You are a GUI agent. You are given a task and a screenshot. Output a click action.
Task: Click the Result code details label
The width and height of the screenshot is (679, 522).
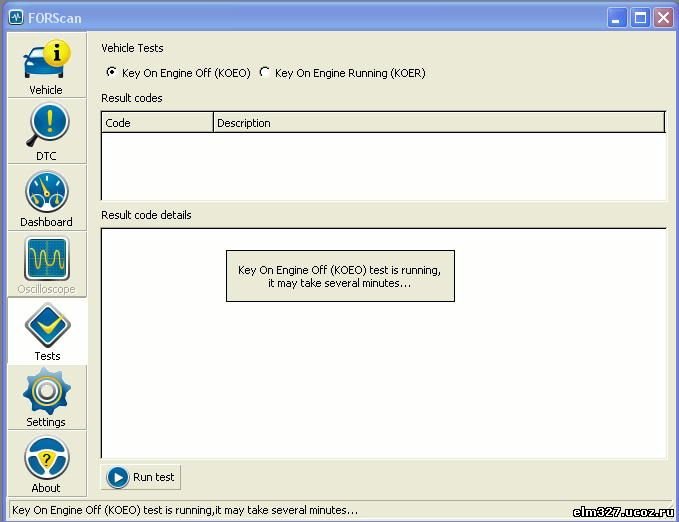click(146, 215)
